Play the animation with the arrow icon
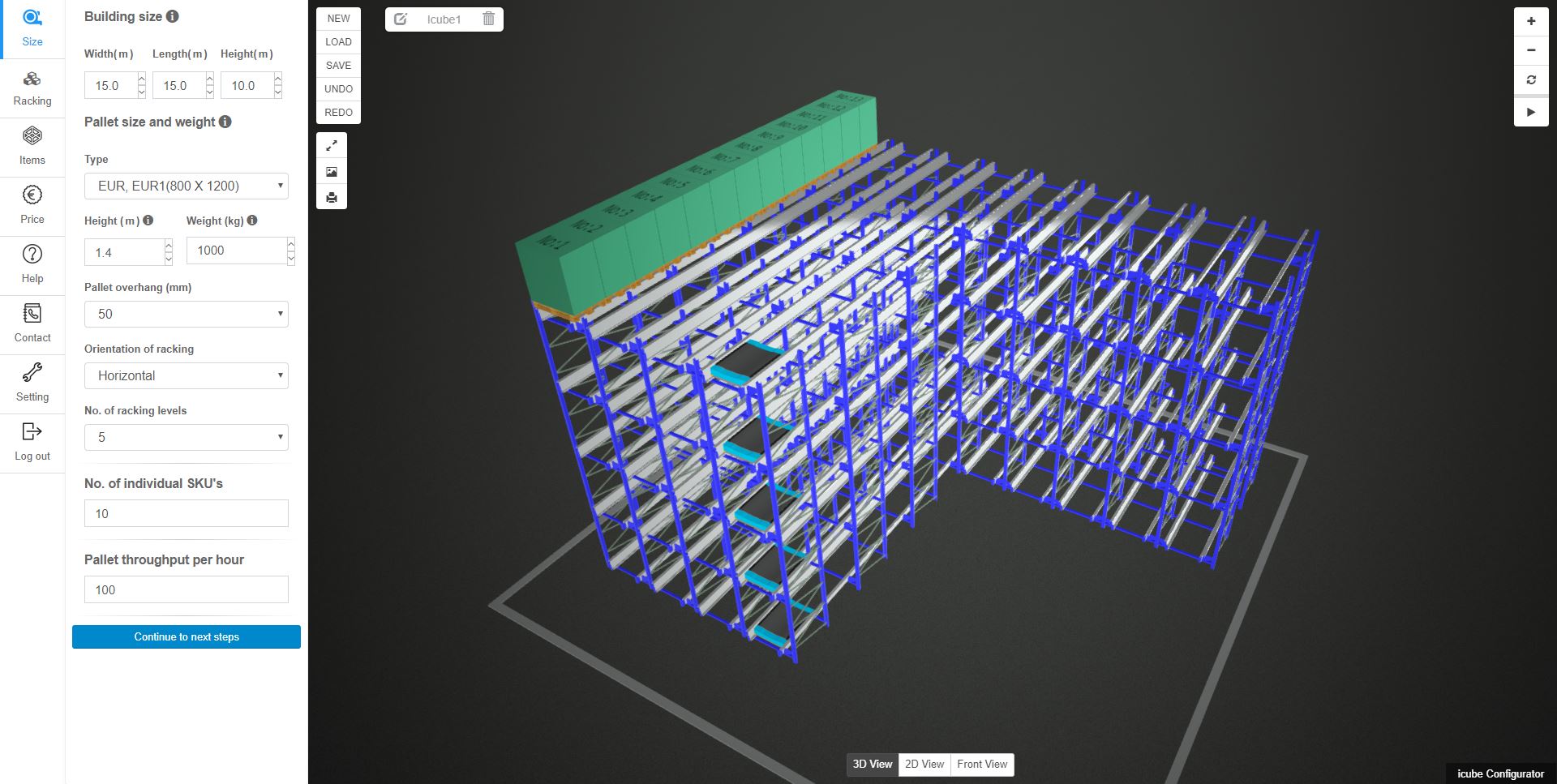 tap(1531, 112)
